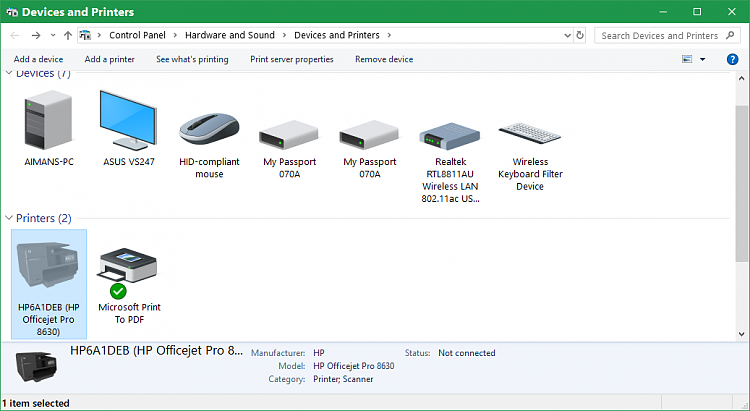Image resolution: width=750 pixels, height=411 pixels.
Task: Open the help question mark icon
Action: [x=732, y=60]
